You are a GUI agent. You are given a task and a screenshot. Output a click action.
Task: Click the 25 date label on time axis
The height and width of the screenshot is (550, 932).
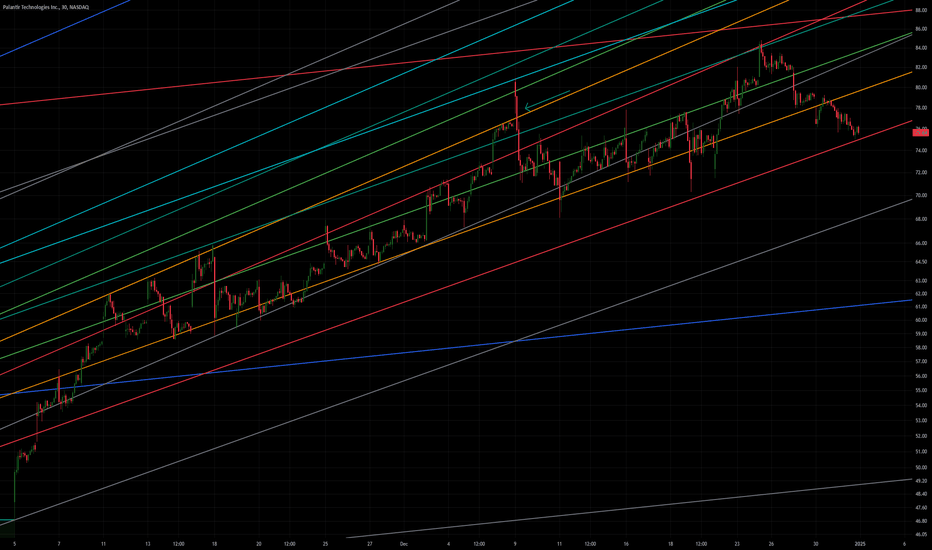(x=325, y=544)
